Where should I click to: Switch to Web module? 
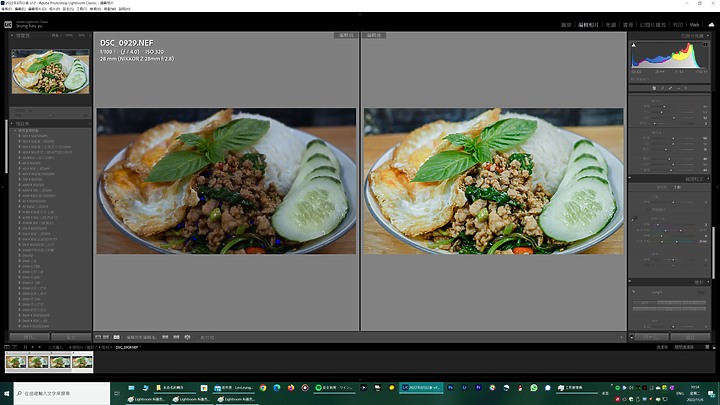pyautogui.click(x=694, y=25)
